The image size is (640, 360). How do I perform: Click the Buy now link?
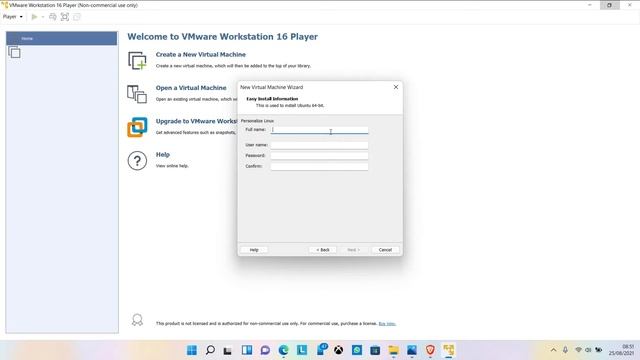pyautogui.click(x=387, y=324)
